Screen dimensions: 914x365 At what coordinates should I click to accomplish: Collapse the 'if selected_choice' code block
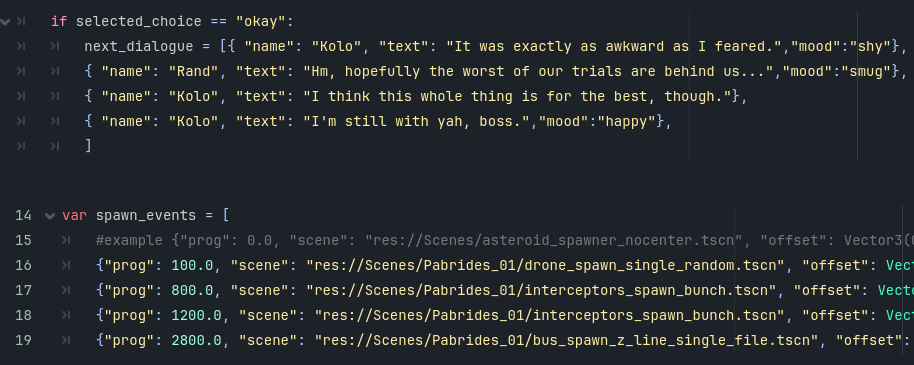pos(6,22)
